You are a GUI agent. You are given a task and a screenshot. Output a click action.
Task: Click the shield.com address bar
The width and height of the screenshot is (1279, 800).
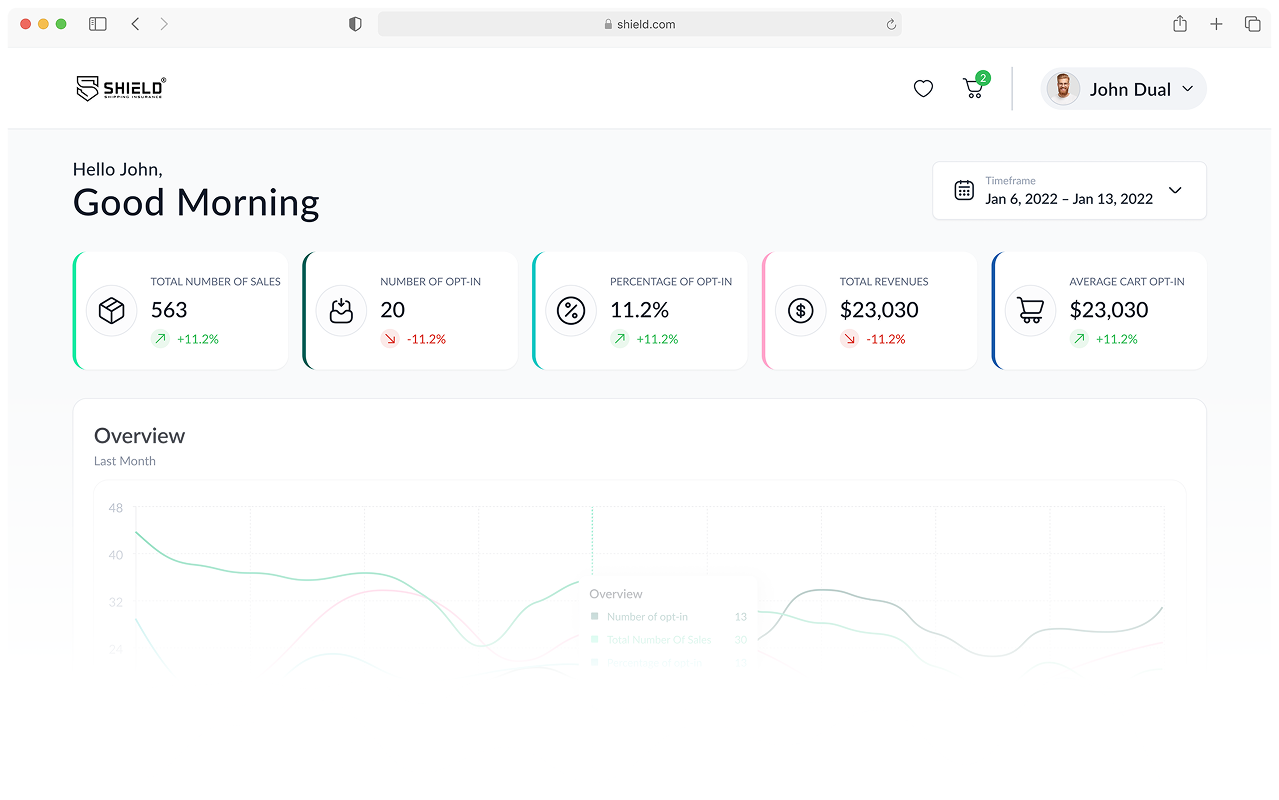tap(640, 24)
